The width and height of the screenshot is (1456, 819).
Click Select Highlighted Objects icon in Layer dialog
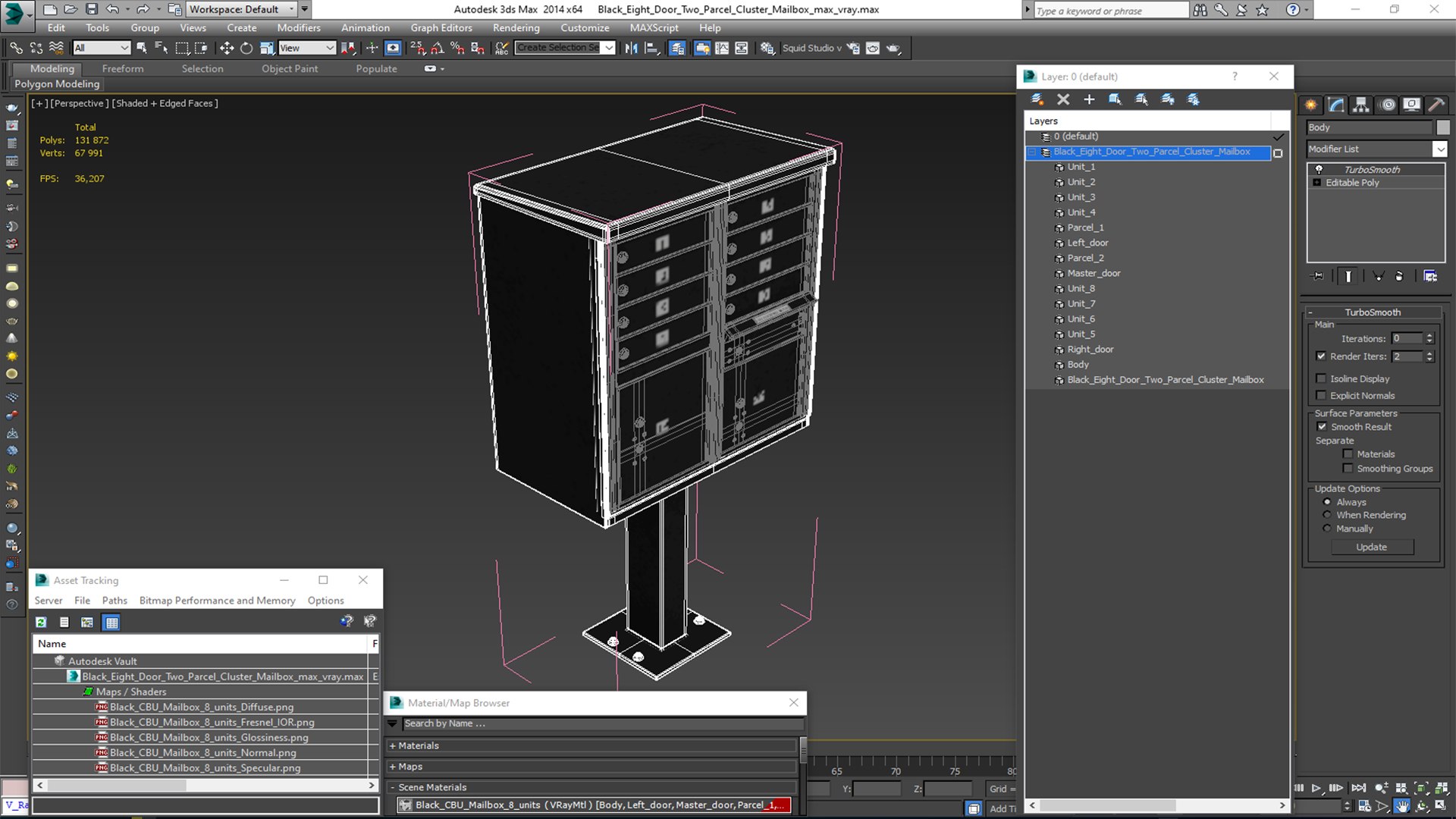(x=1115, y=99)
